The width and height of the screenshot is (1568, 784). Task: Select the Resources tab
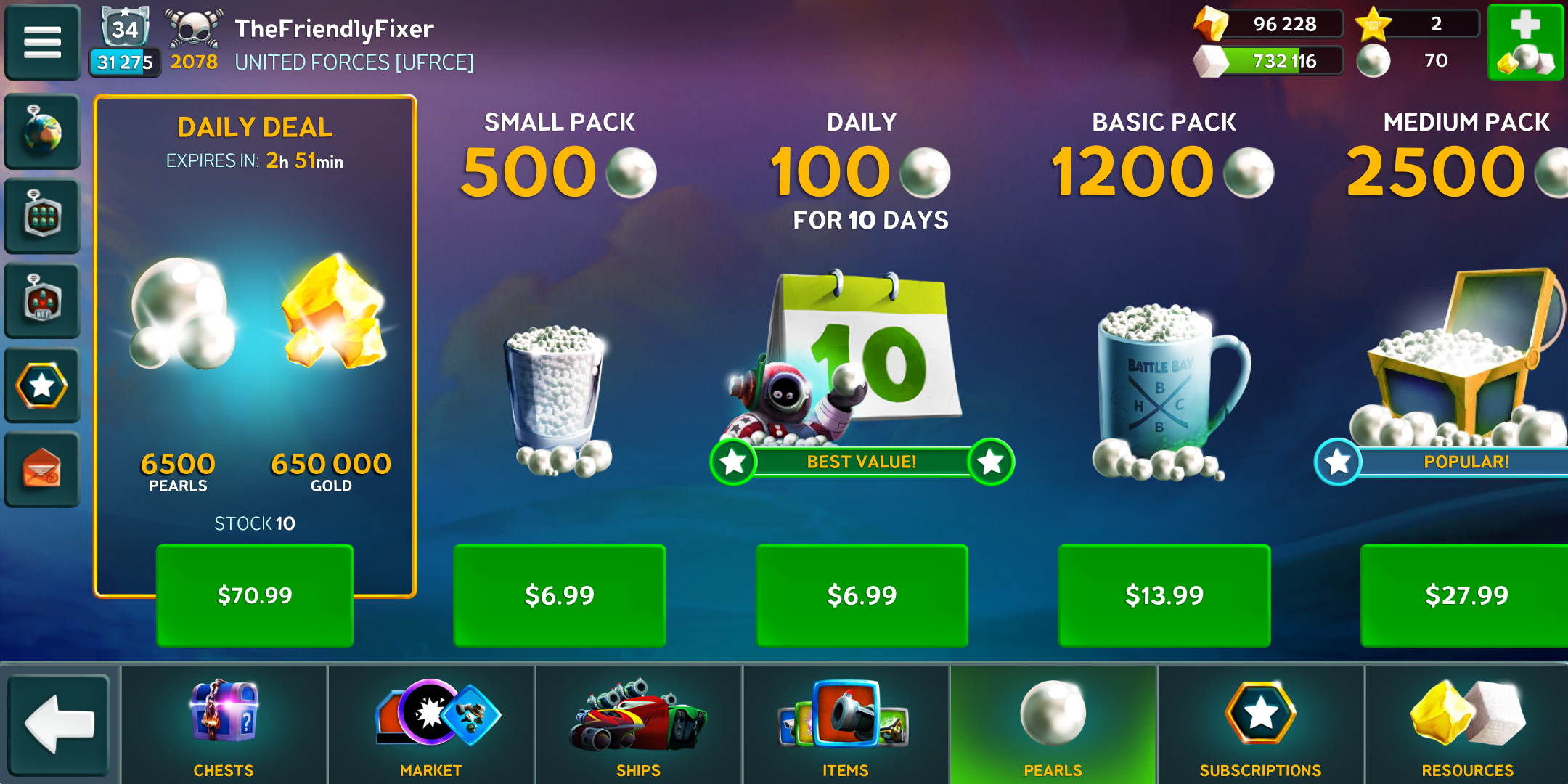pos(1467,724)
